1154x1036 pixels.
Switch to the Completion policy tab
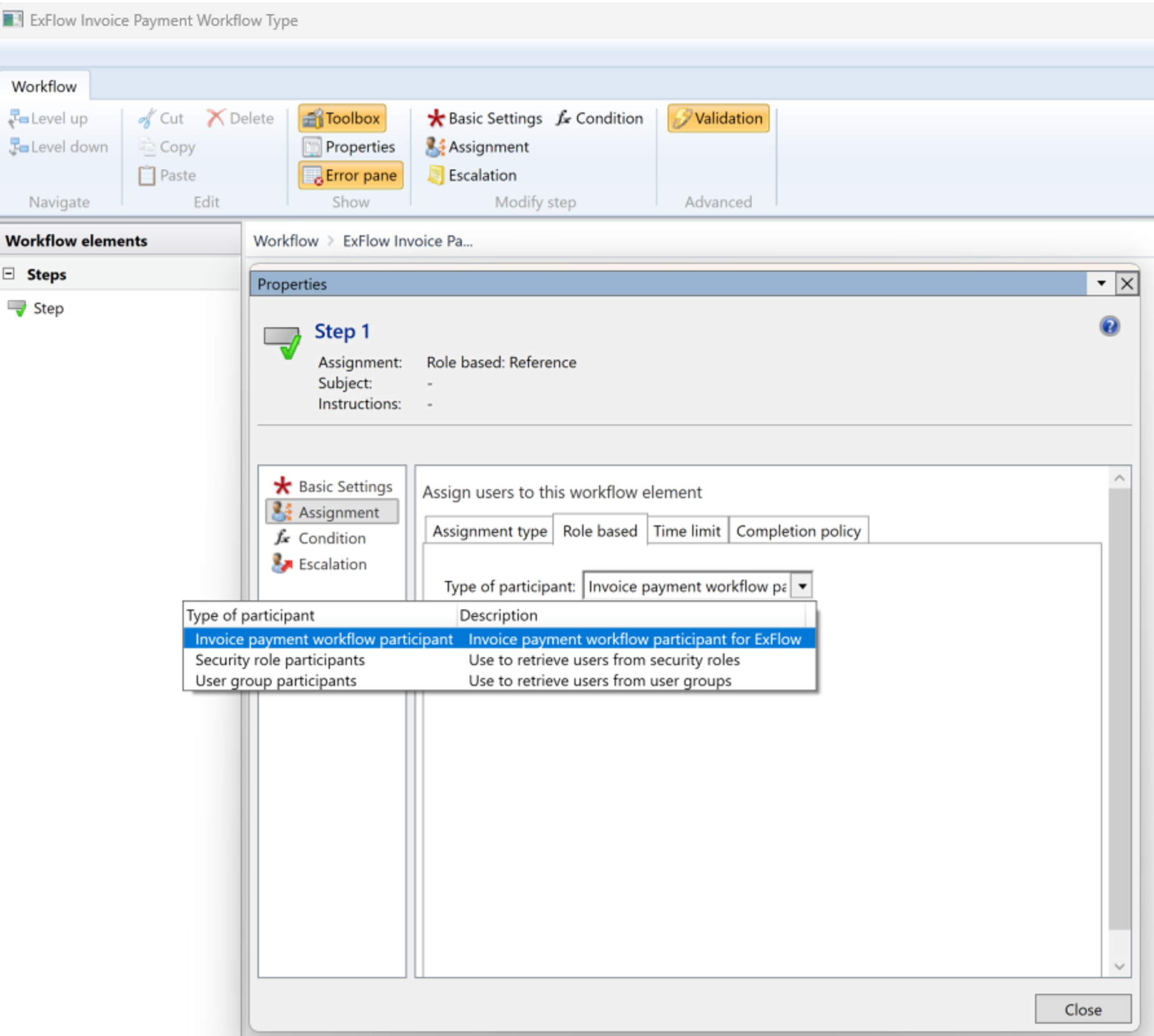coord(798,531)
